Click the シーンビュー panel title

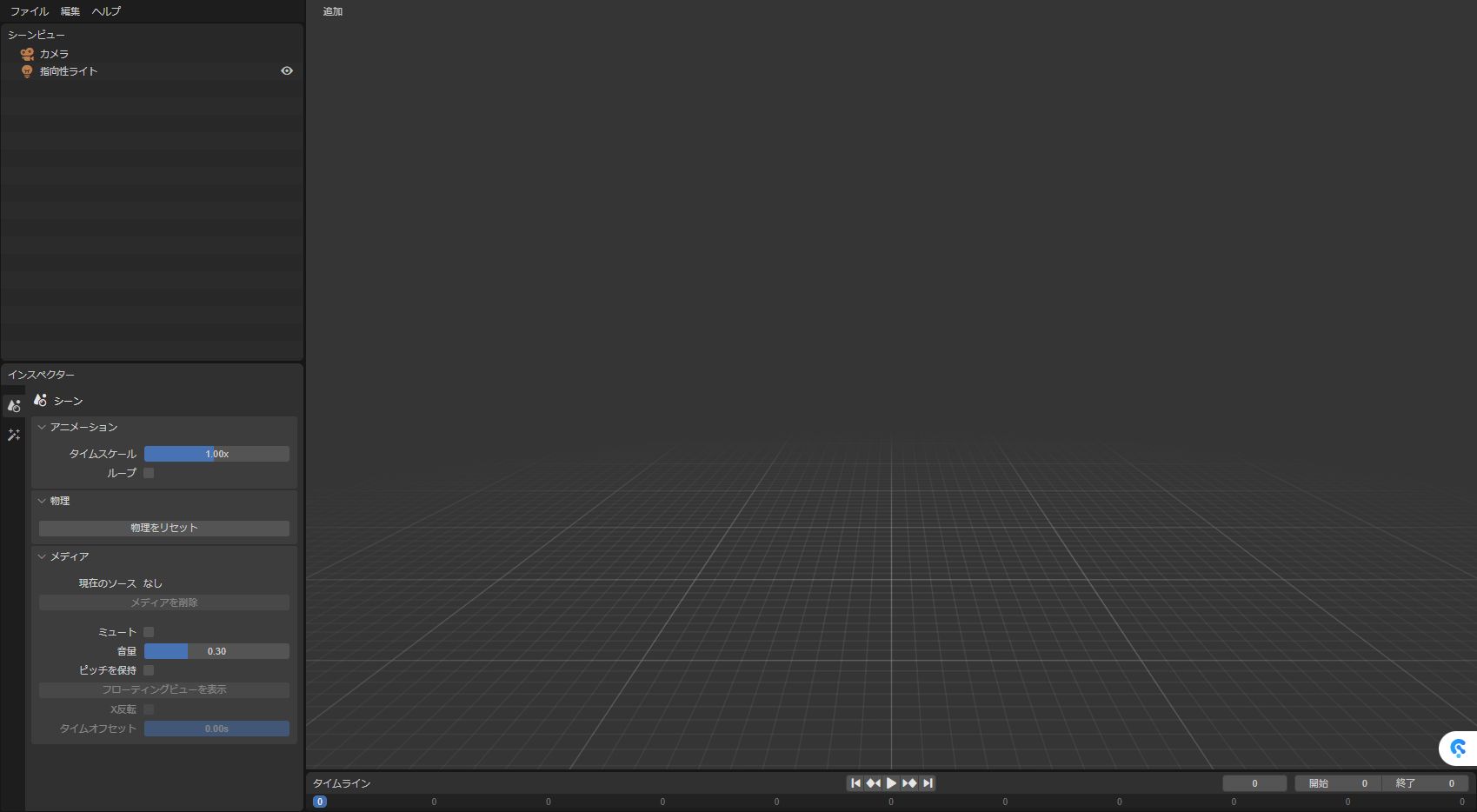37,35
